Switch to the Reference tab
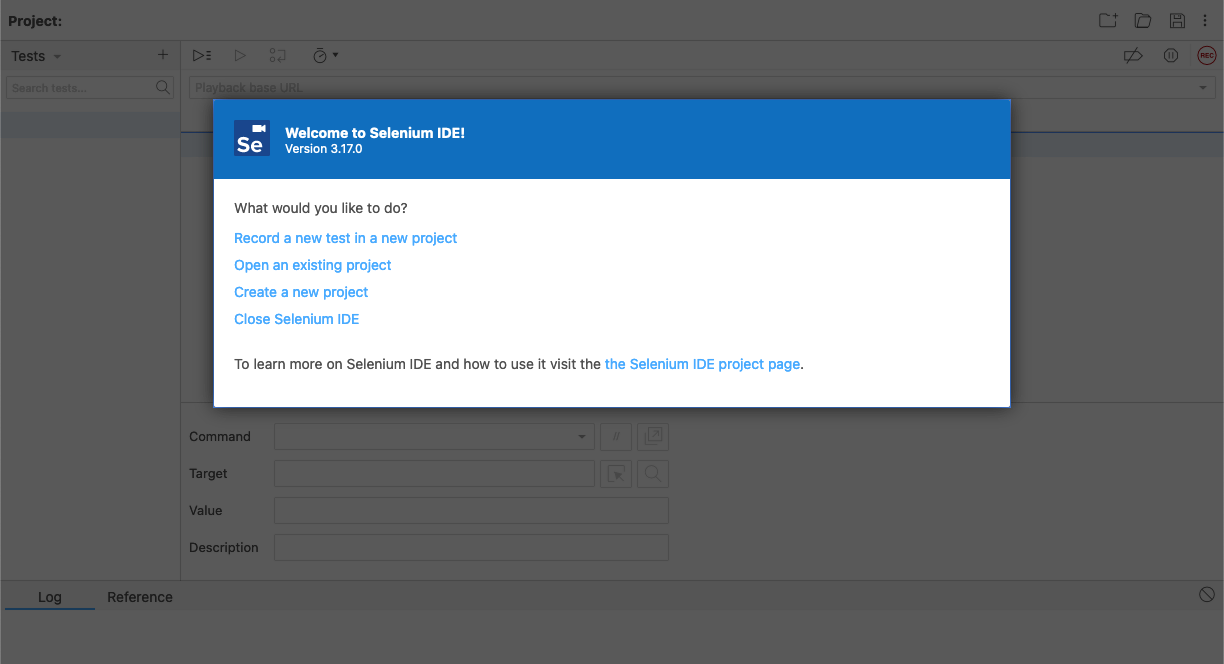The image size is (1224, 664). 139,597
